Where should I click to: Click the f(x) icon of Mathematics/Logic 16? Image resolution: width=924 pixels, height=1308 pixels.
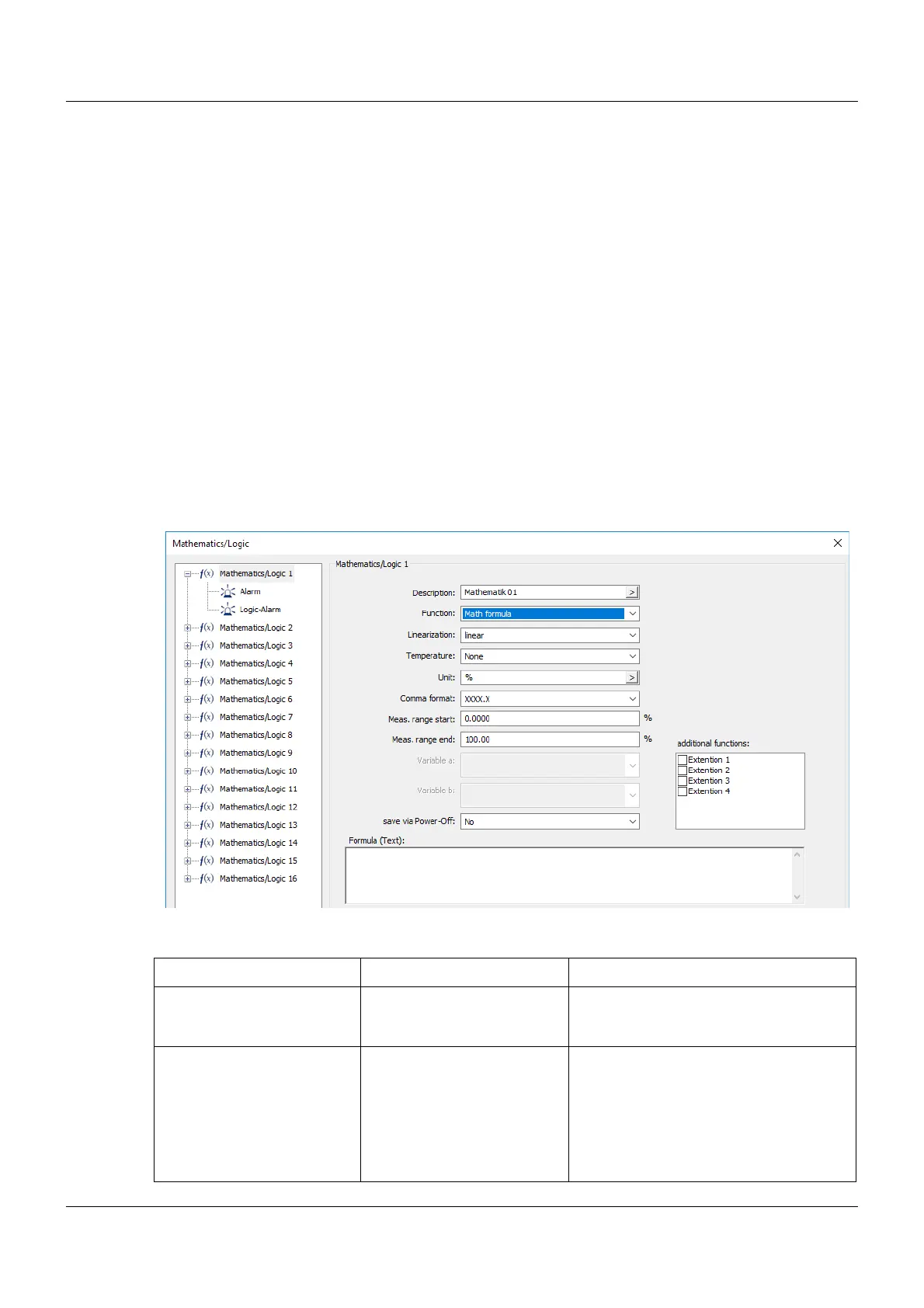pos(207,878)
